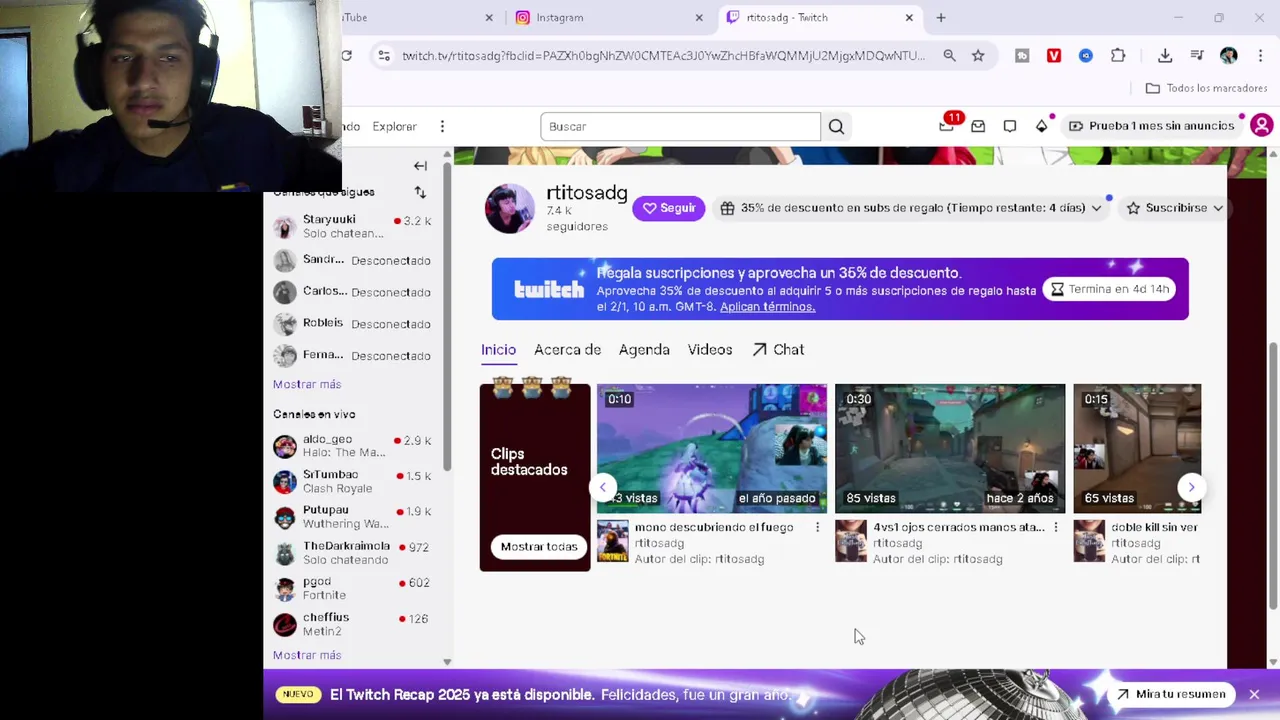The image size is (1280, 720).
Task: Sort followed channels with the arrows icon
Action: pos(420,192)
